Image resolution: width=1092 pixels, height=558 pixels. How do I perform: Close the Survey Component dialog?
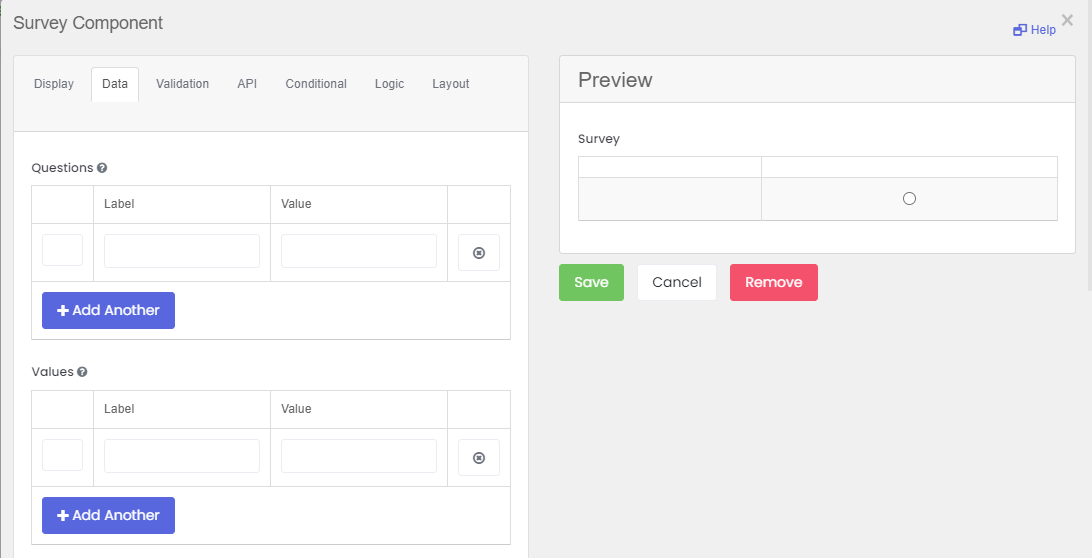1067,20
